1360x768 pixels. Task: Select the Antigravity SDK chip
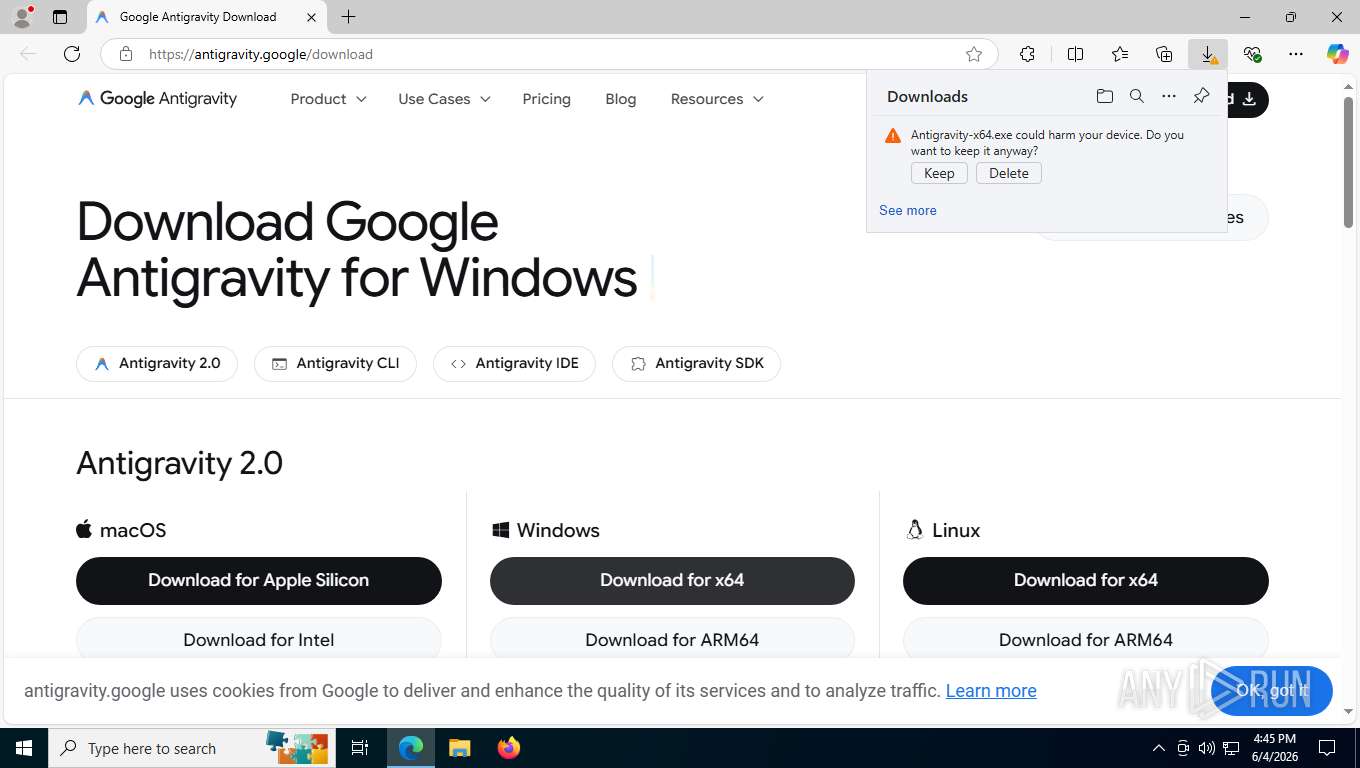[696, 363]
